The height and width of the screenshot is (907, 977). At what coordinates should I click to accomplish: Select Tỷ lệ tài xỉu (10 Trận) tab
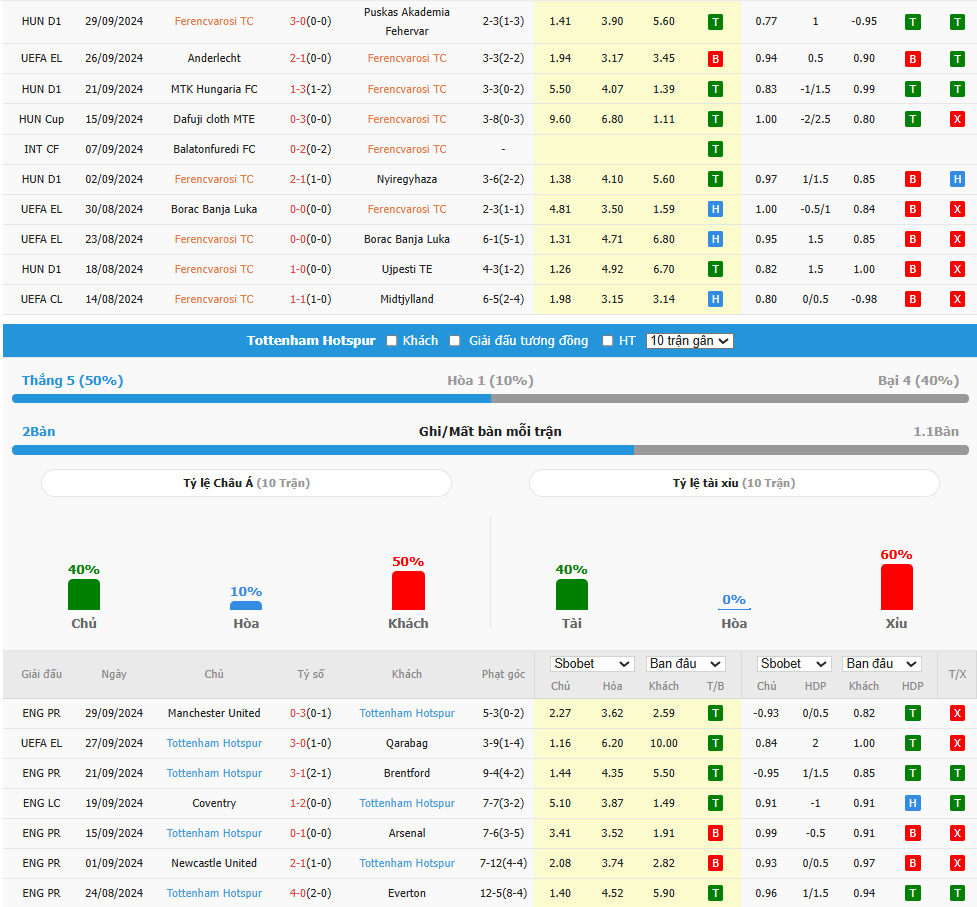(734, 483)
